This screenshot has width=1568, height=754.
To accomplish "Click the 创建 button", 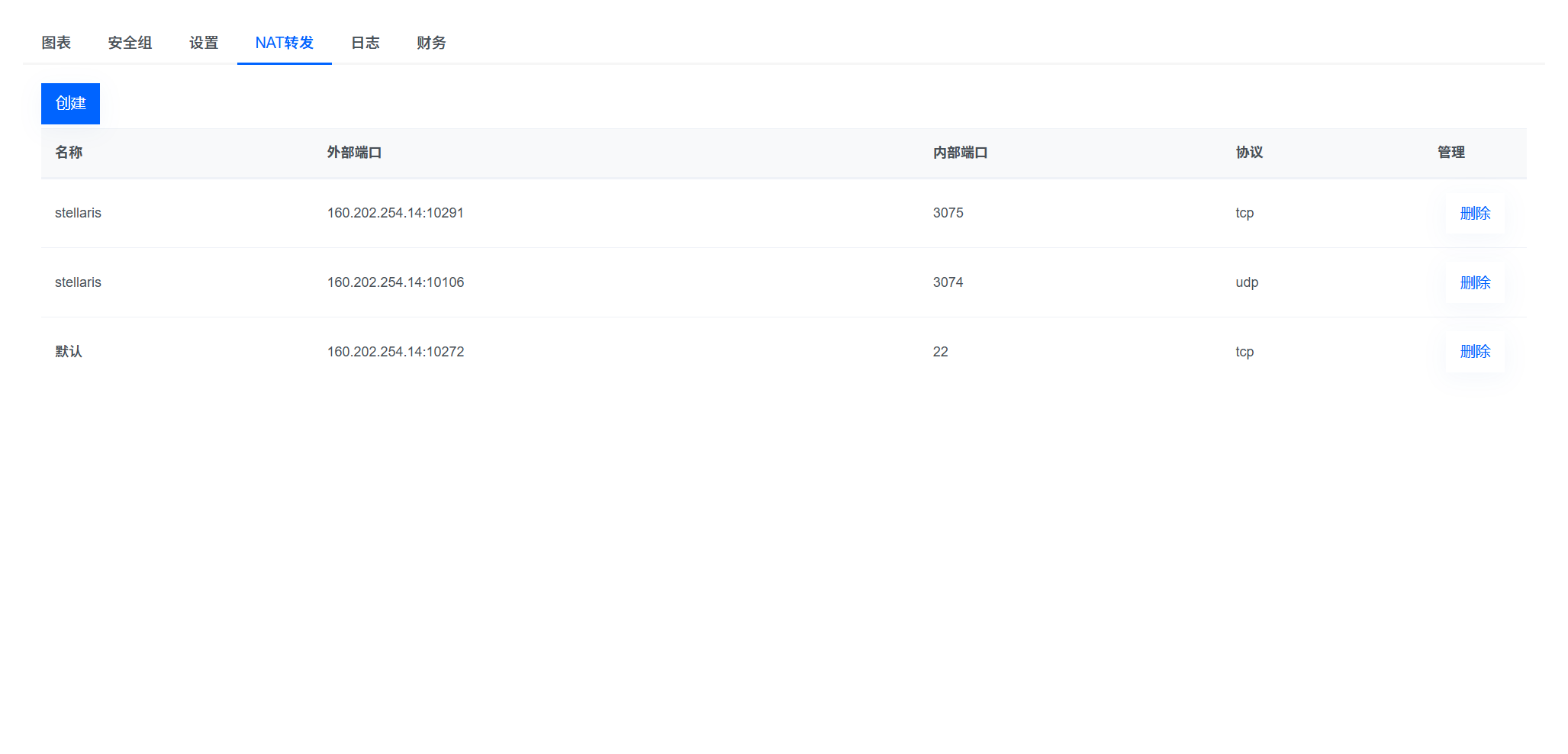I will pyautogui.click(x=70, y=103).
